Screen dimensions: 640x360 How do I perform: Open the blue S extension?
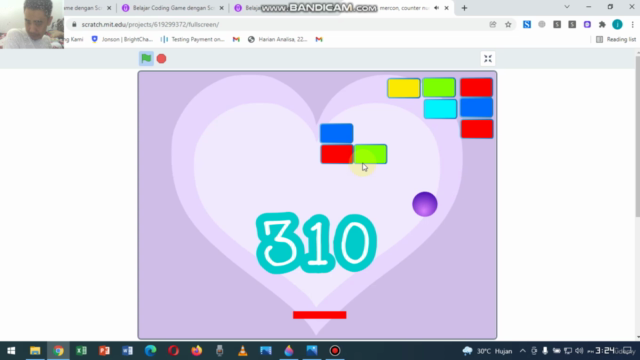(527, 24)
